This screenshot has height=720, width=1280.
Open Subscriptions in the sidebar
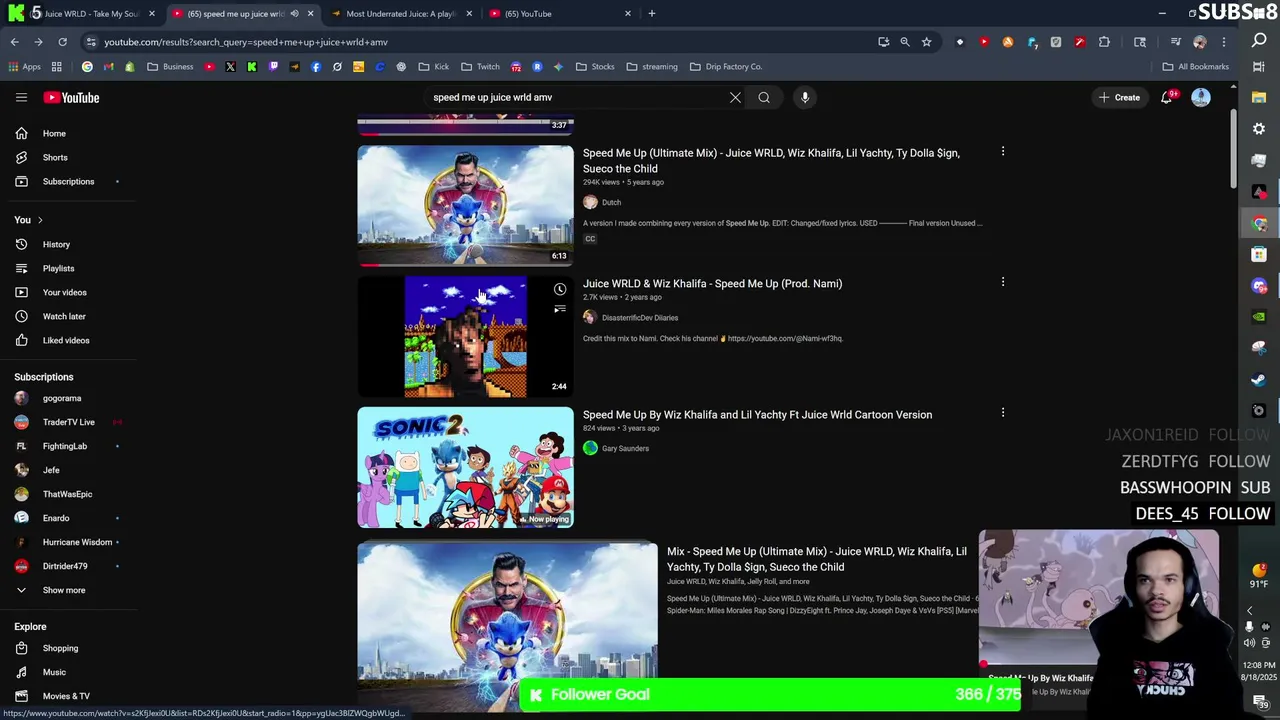point(68,181)
